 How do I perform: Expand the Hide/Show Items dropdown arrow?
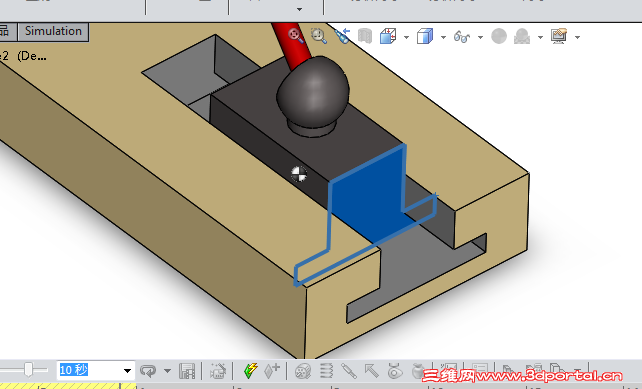[x=480, y=37]
